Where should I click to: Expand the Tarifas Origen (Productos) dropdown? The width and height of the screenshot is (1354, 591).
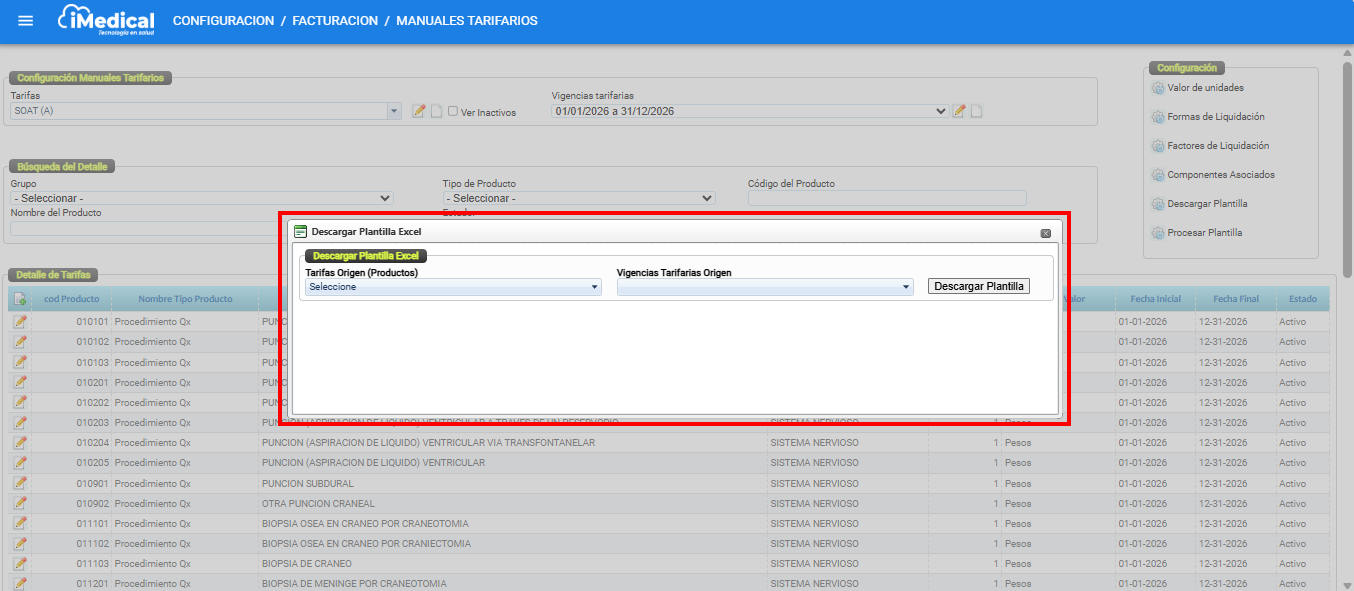pos(453,287)
